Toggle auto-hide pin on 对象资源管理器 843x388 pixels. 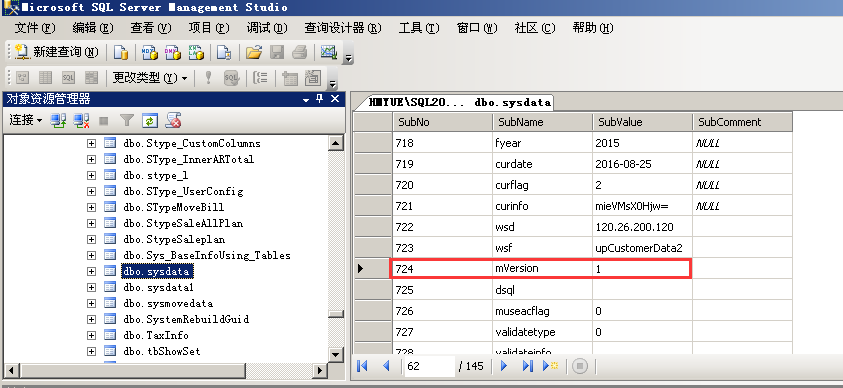pos(320,99)
